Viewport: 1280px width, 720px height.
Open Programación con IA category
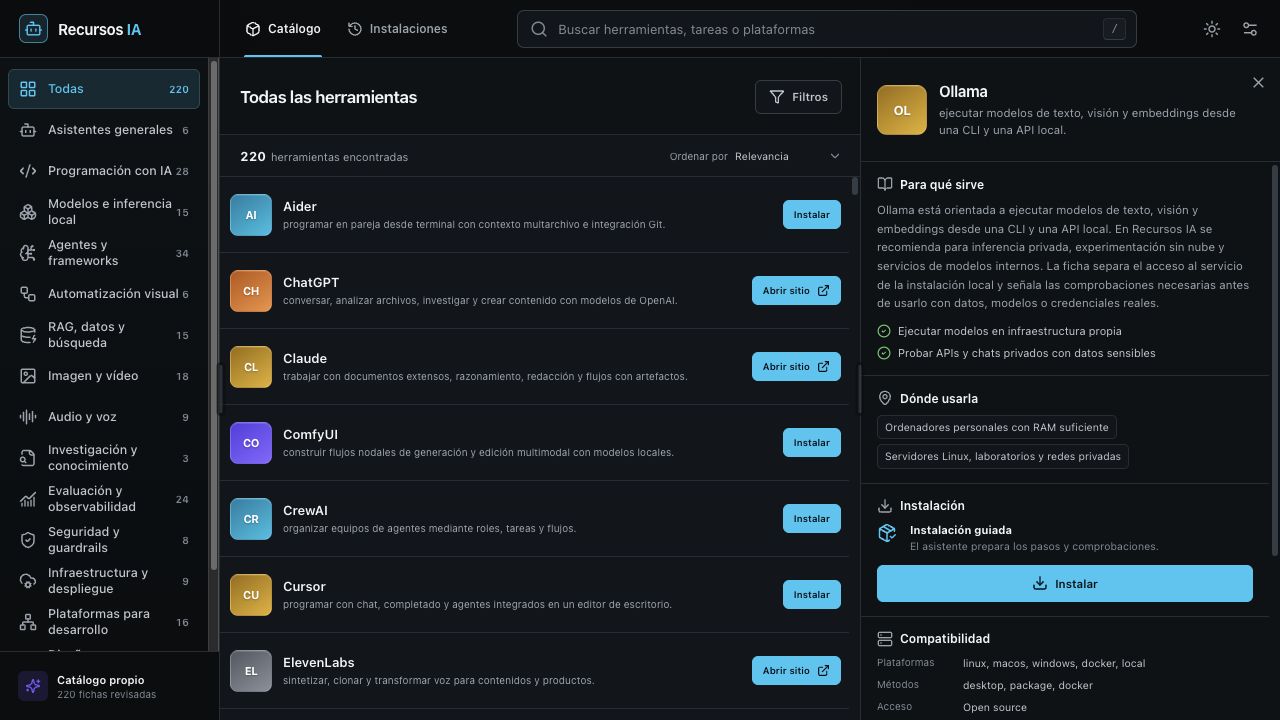point(104,171)
